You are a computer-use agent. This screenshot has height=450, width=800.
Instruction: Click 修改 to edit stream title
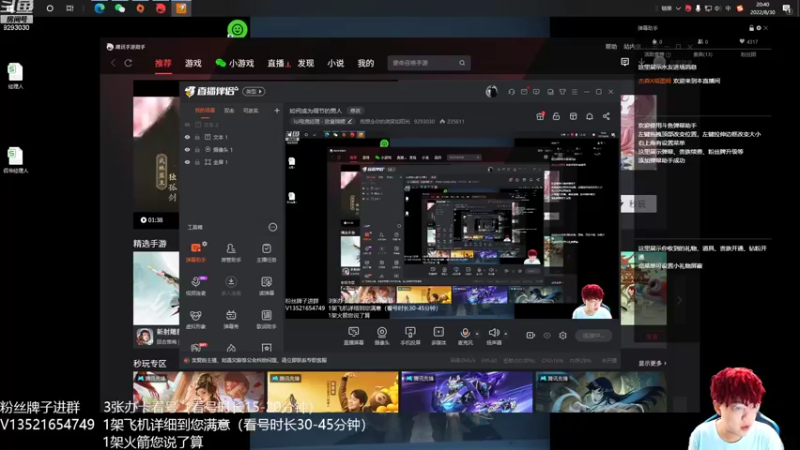point(355,111)
